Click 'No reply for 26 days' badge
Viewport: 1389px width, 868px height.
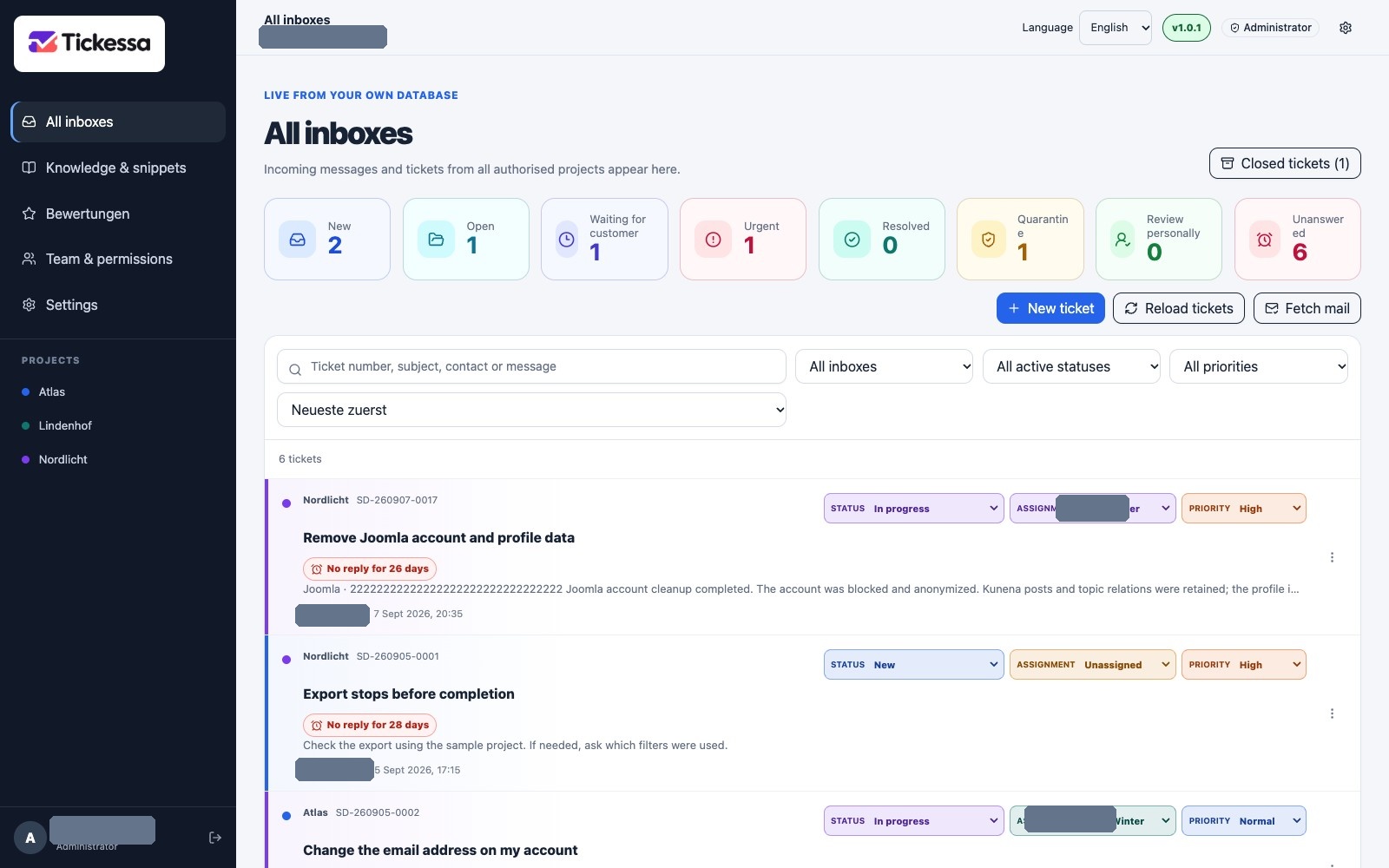pos(370,569)
